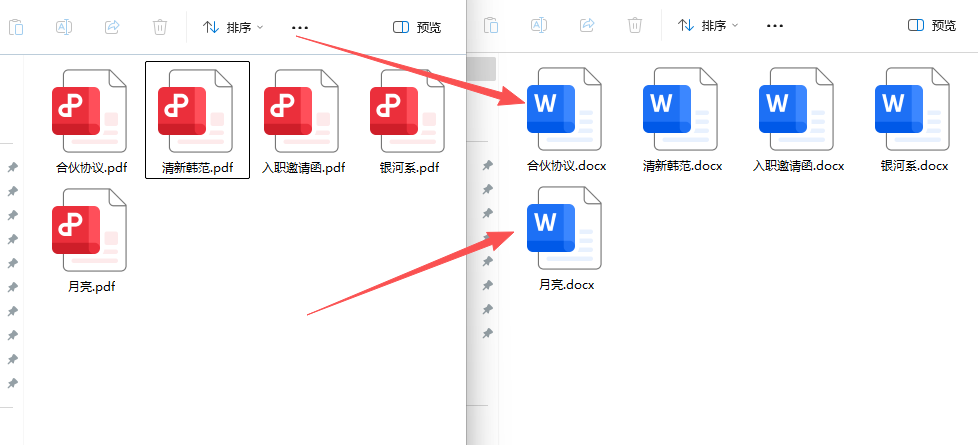Image resolution: width=978 pixels, height=445 pixels.
Task: Select 入职邀请函.pdf file icon
Action: [301, 111]
